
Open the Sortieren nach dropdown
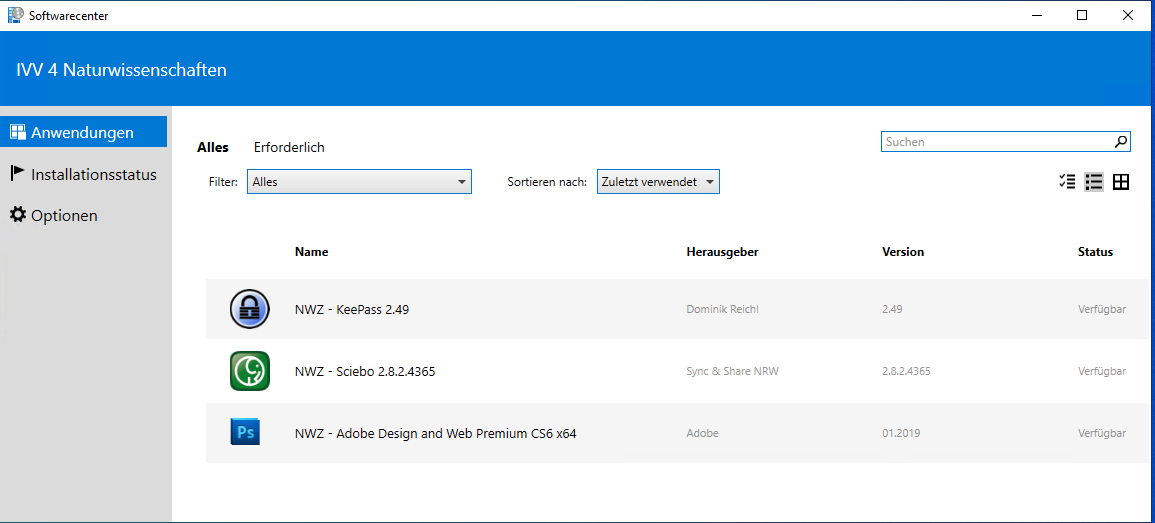[x=657, y=182]
